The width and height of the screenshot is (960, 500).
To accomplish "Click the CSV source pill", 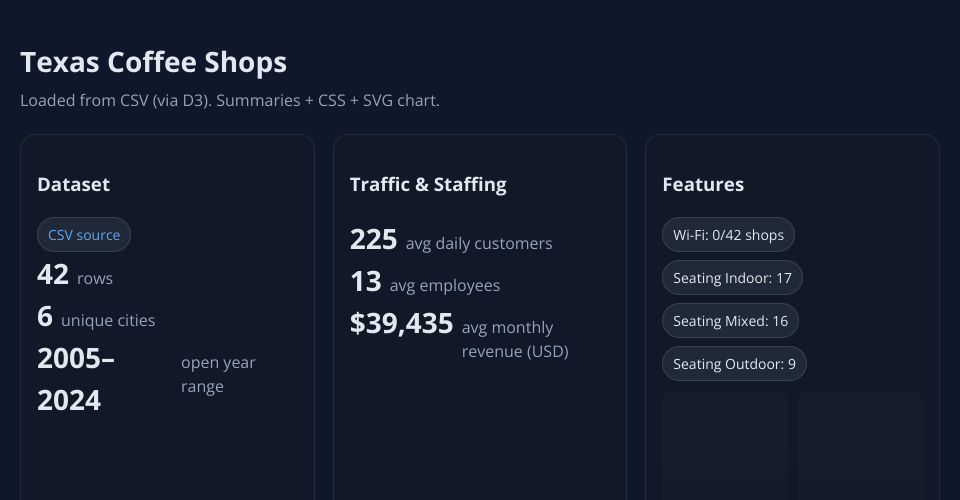I will 84,235.
